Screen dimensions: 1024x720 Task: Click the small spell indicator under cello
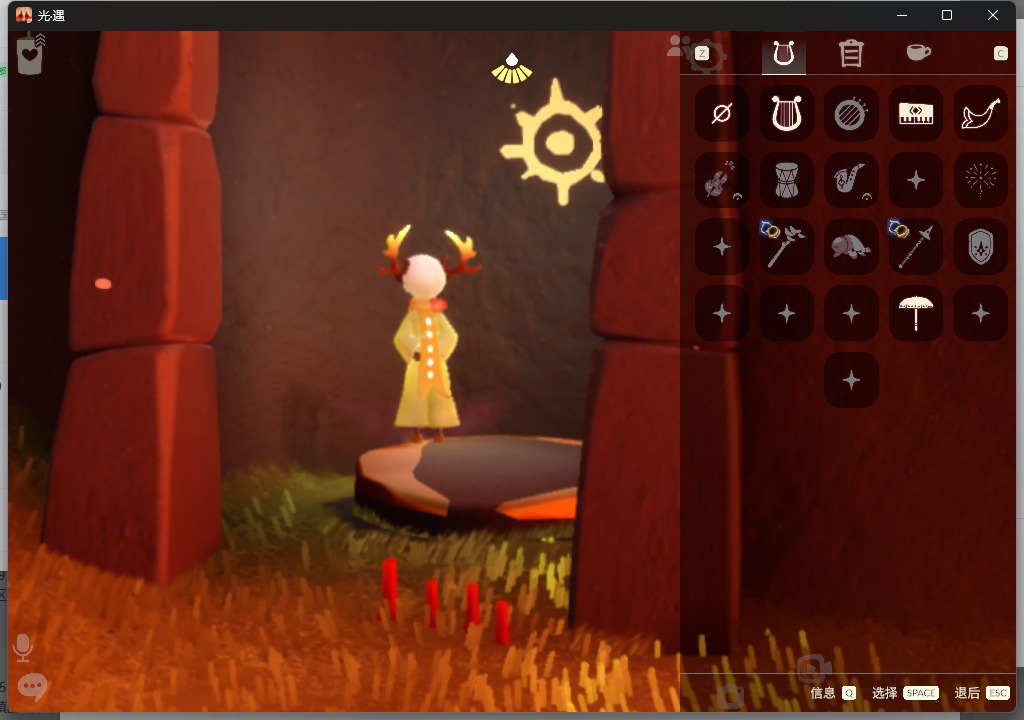coord(737,197)
